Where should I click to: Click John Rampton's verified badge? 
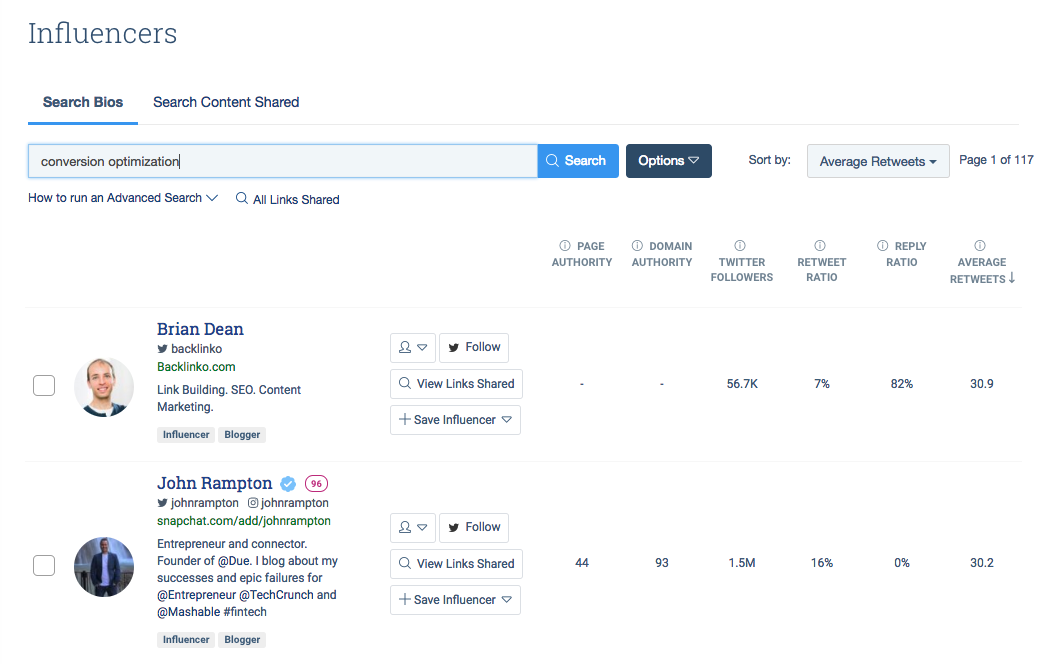click(x=288, y=483)
